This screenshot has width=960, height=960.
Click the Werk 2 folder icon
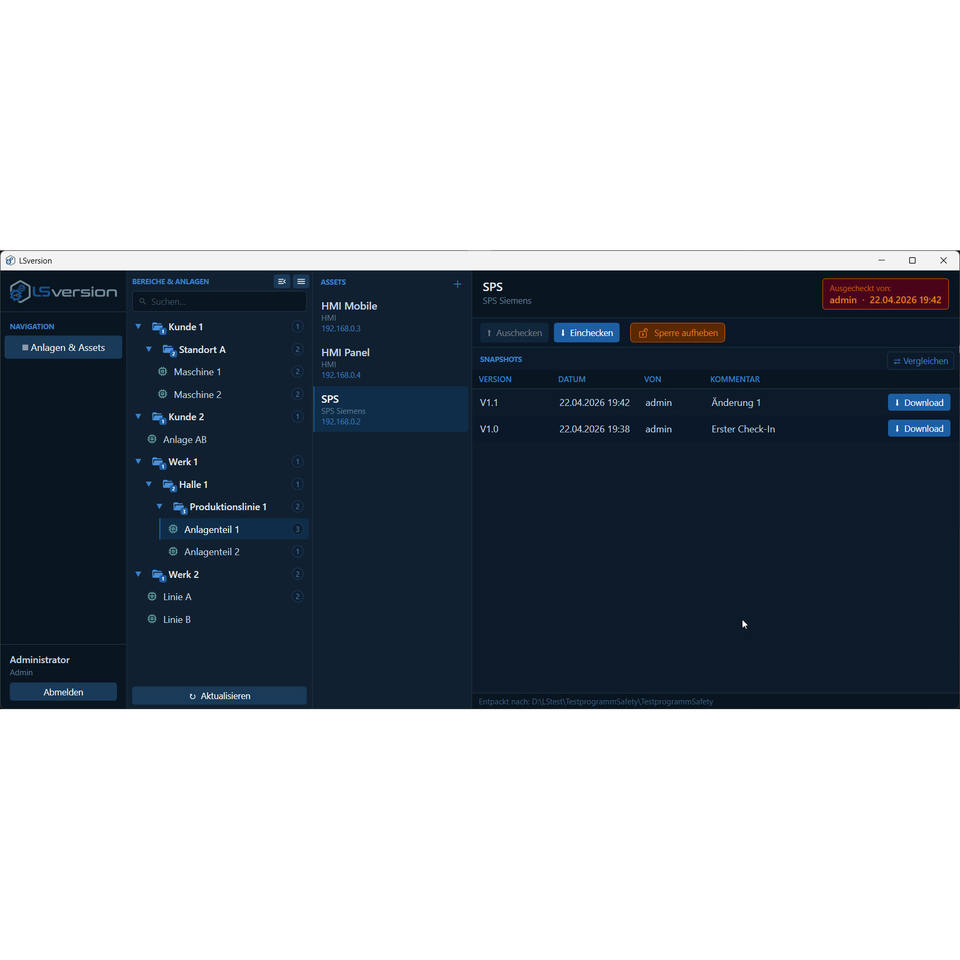tap(158, 575)
